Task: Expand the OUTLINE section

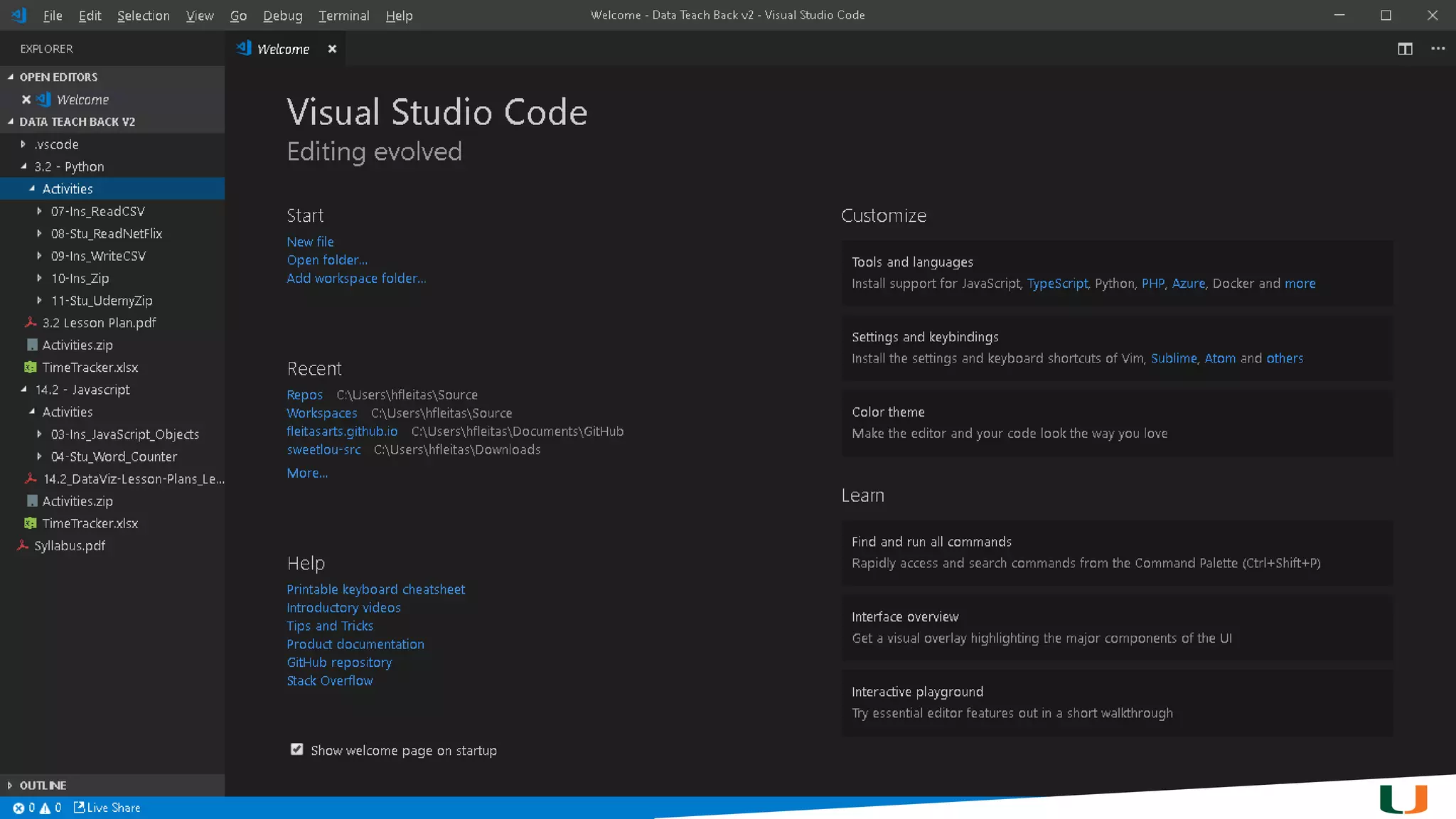Action: click(43, 786)
